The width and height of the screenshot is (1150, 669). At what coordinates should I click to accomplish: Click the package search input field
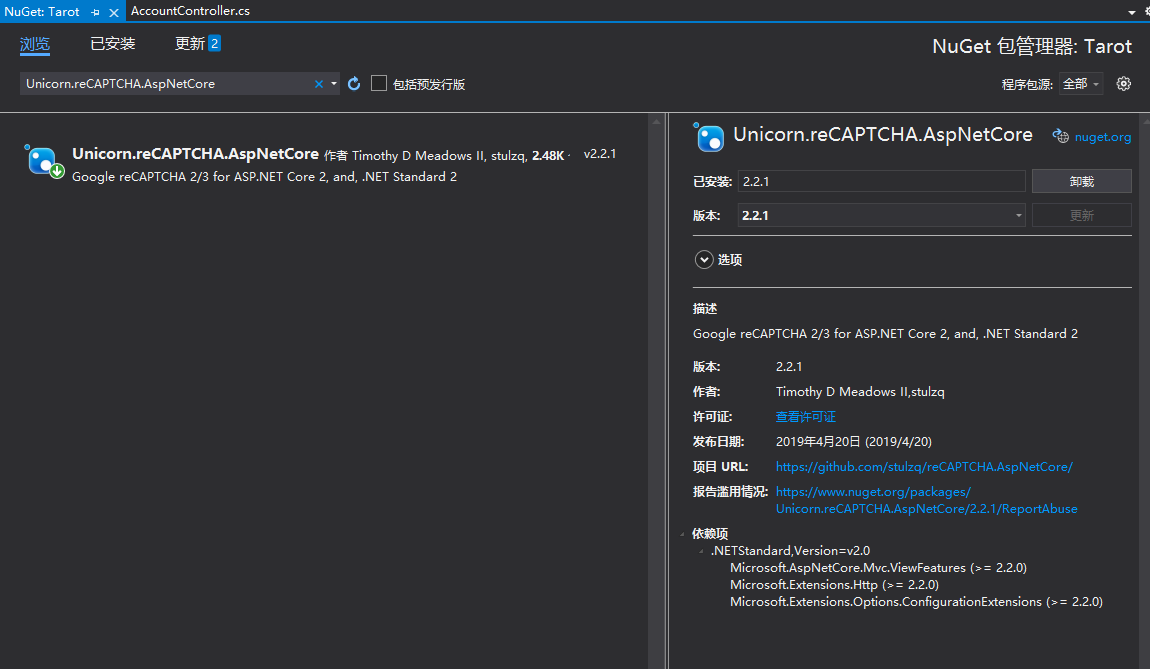[x=165, y=84]
